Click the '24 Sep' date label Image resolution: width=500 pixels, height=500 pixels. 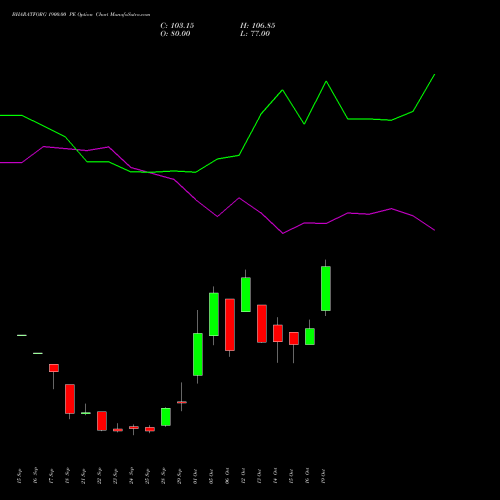coord(131,476)
